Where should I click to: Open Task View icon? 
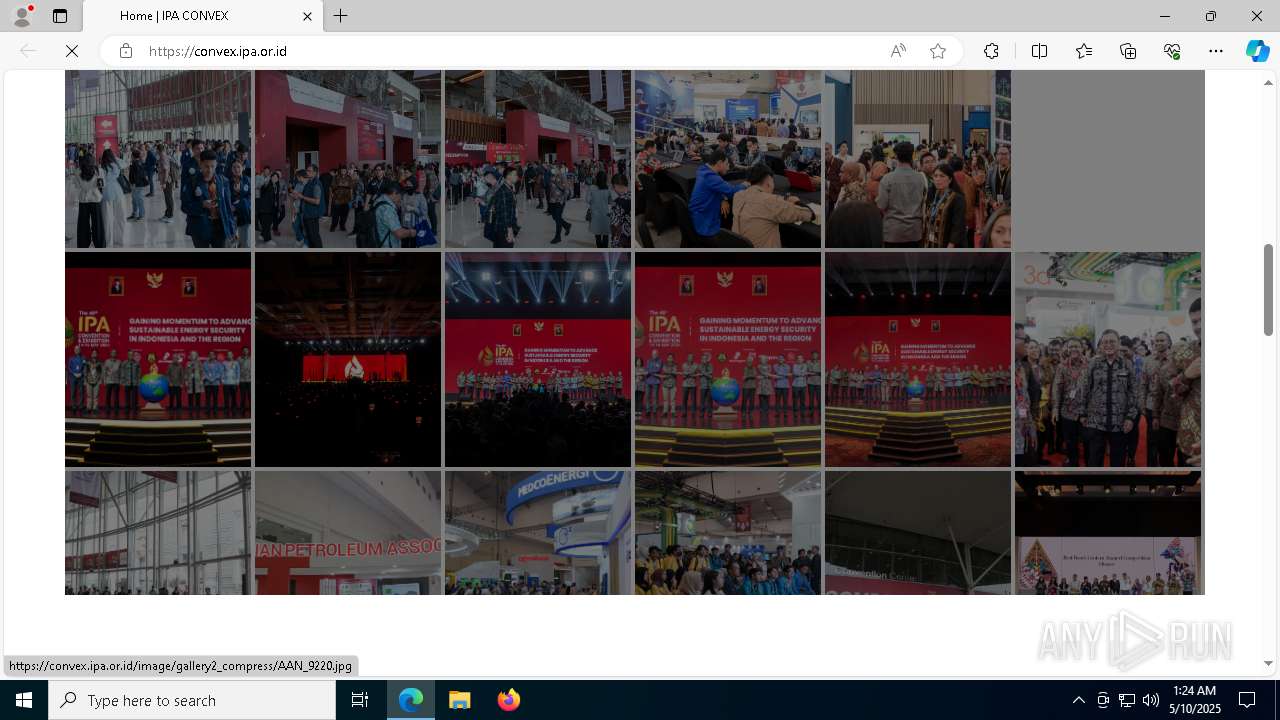(360, 700)
